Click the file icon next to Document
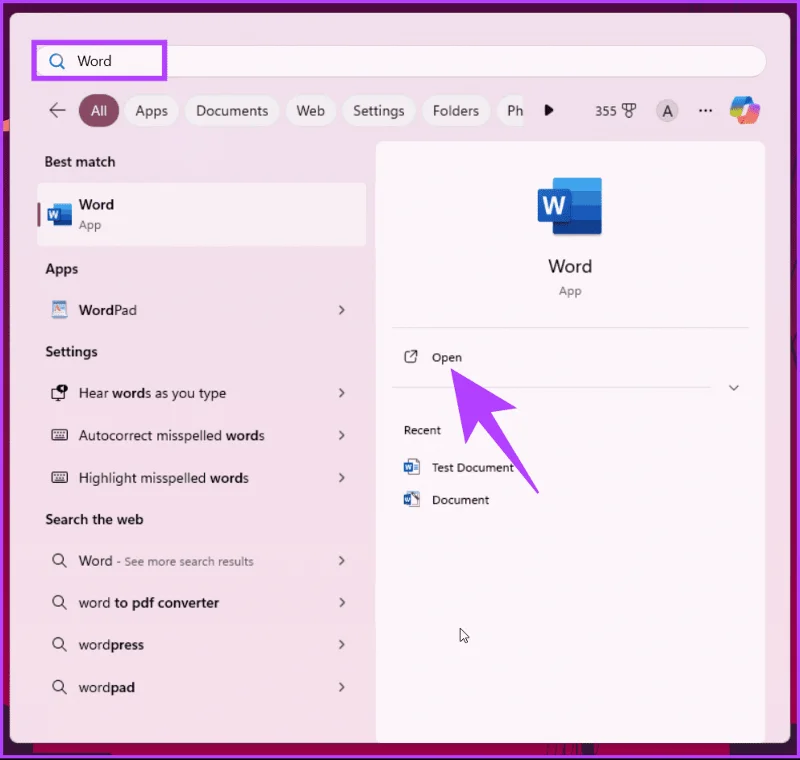Image resolution: width=800 pixels, height=760 pixels. [x=411, y=499]
